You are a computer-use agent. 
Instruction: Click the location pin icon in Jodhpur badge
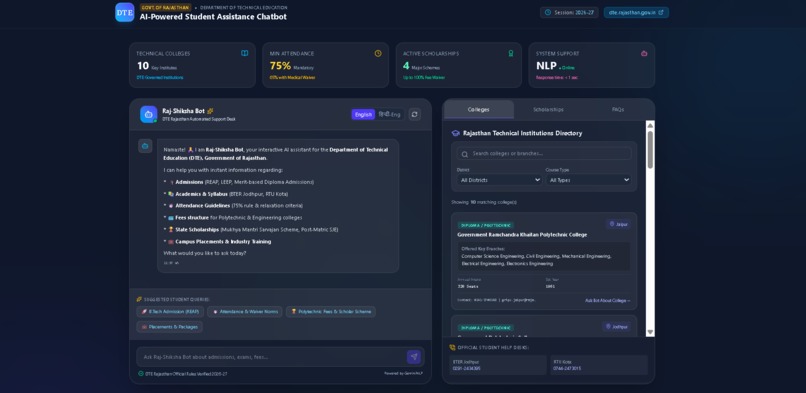pos(608,327)
